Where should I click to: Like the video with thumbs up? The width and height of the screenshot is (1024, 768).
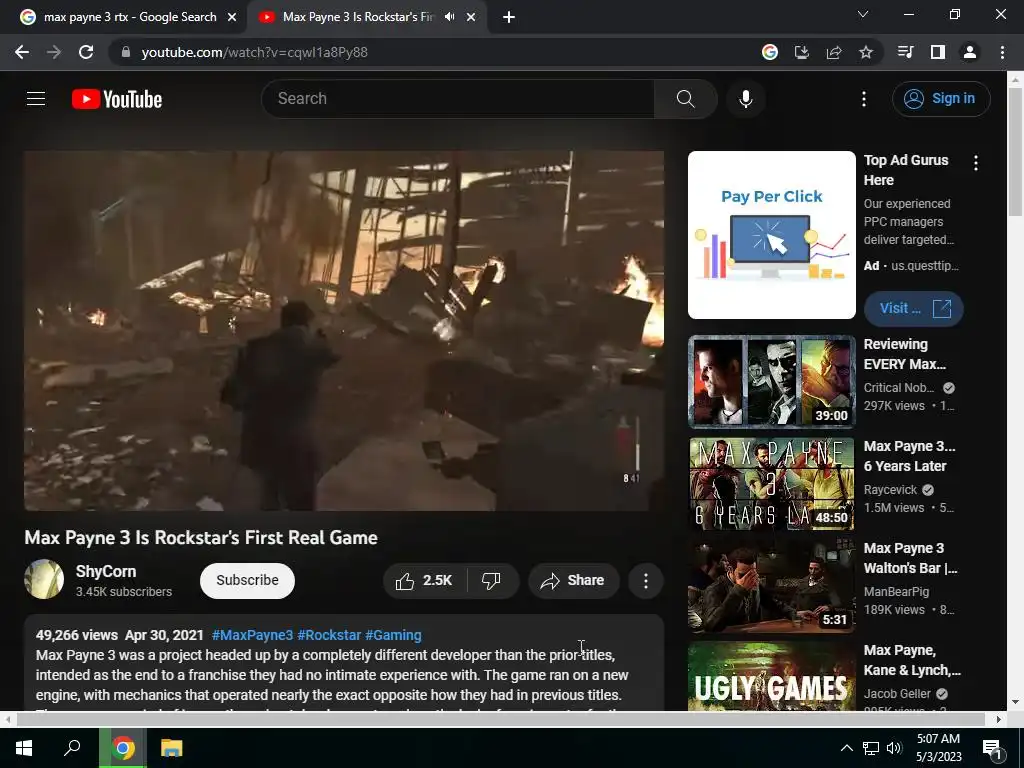pyautogui.click(x=424, y=581)
